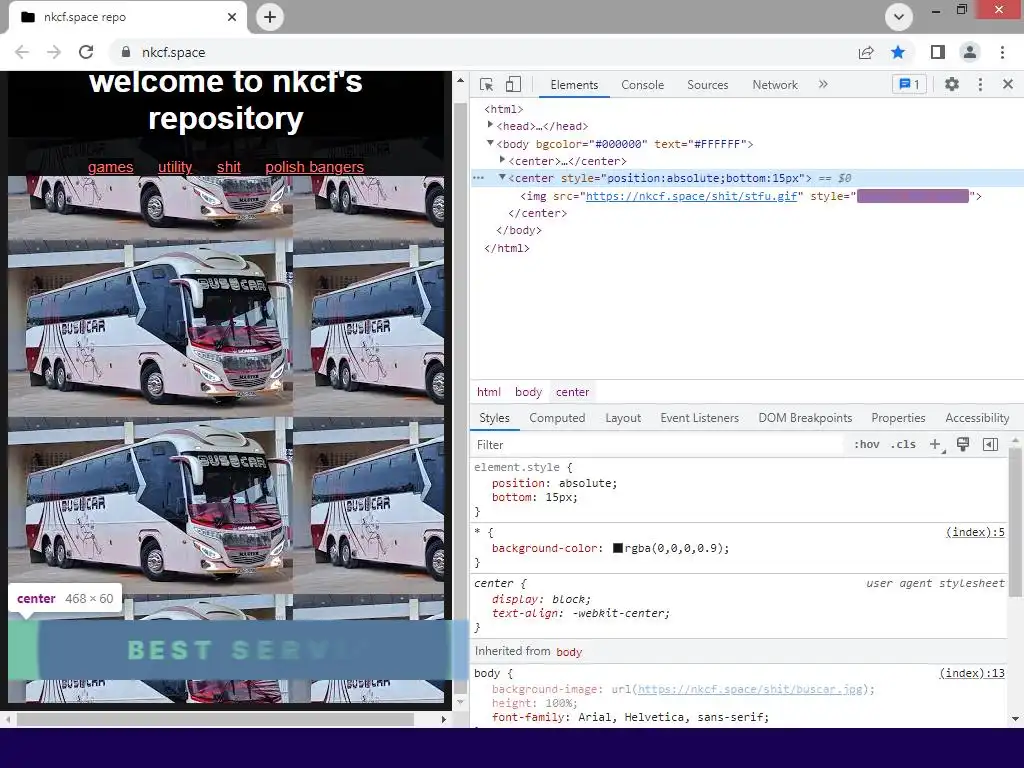Follow the stfu.gif image source link
This screenshot has width=1024, height=768.
692,196
